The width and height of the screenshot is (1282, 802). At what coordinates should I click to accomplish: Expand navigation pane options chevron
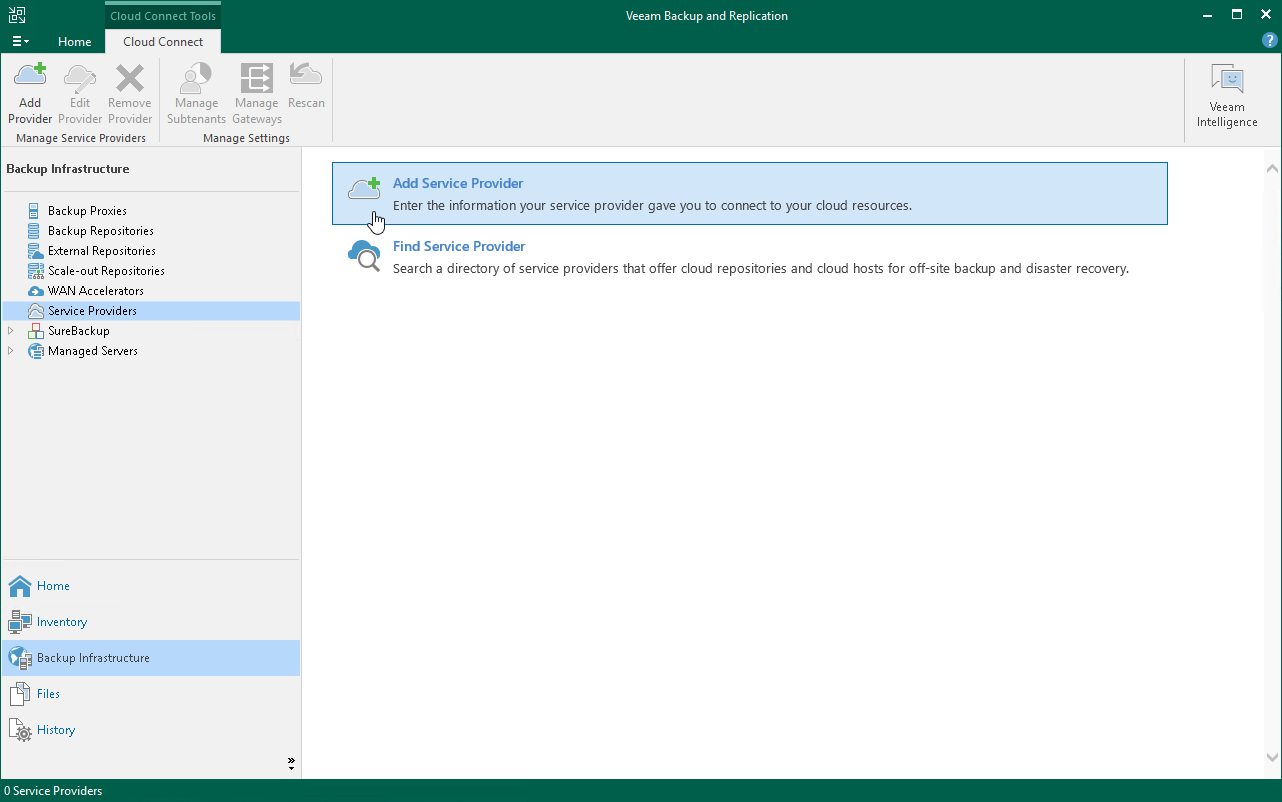coord(291,763)
